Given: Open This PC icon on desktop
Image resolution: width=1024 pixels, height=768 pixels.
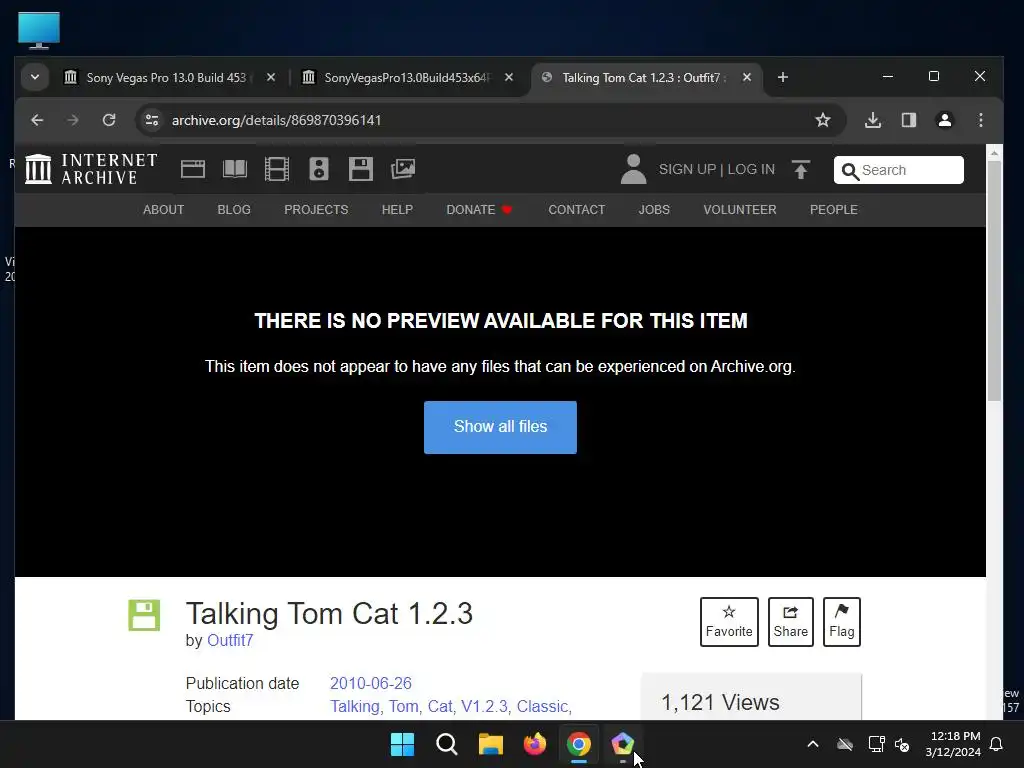Looking at the screenshot, I should point(39,30).
